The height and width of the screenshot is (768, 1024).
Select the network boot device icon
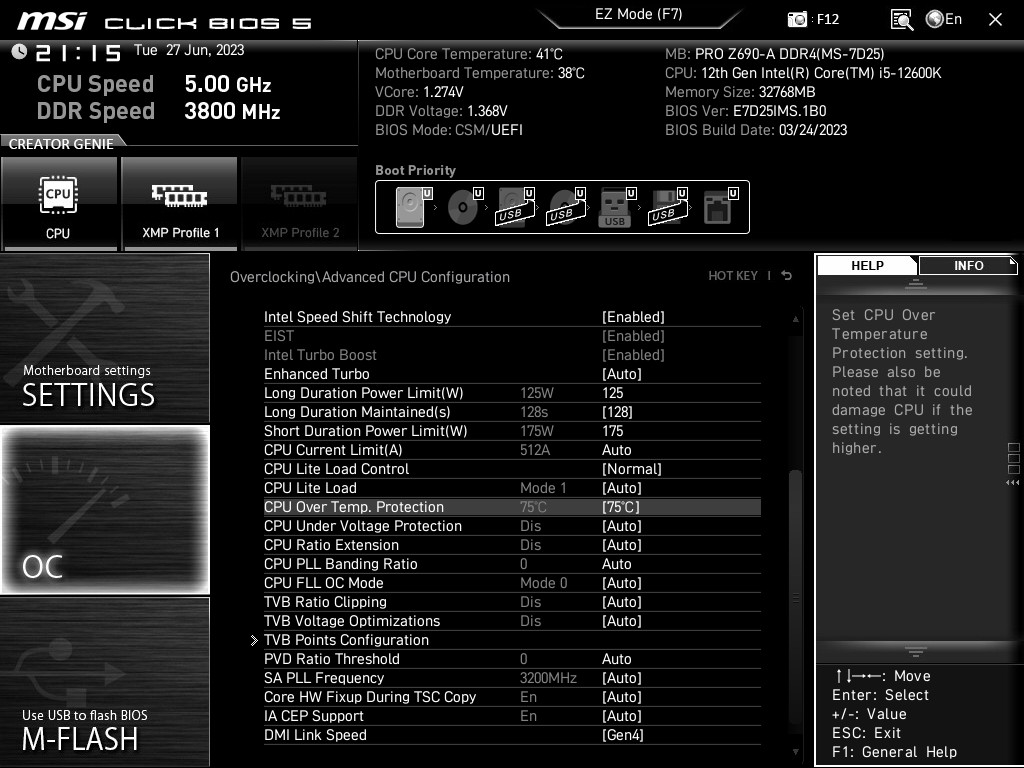coord(720,207)
